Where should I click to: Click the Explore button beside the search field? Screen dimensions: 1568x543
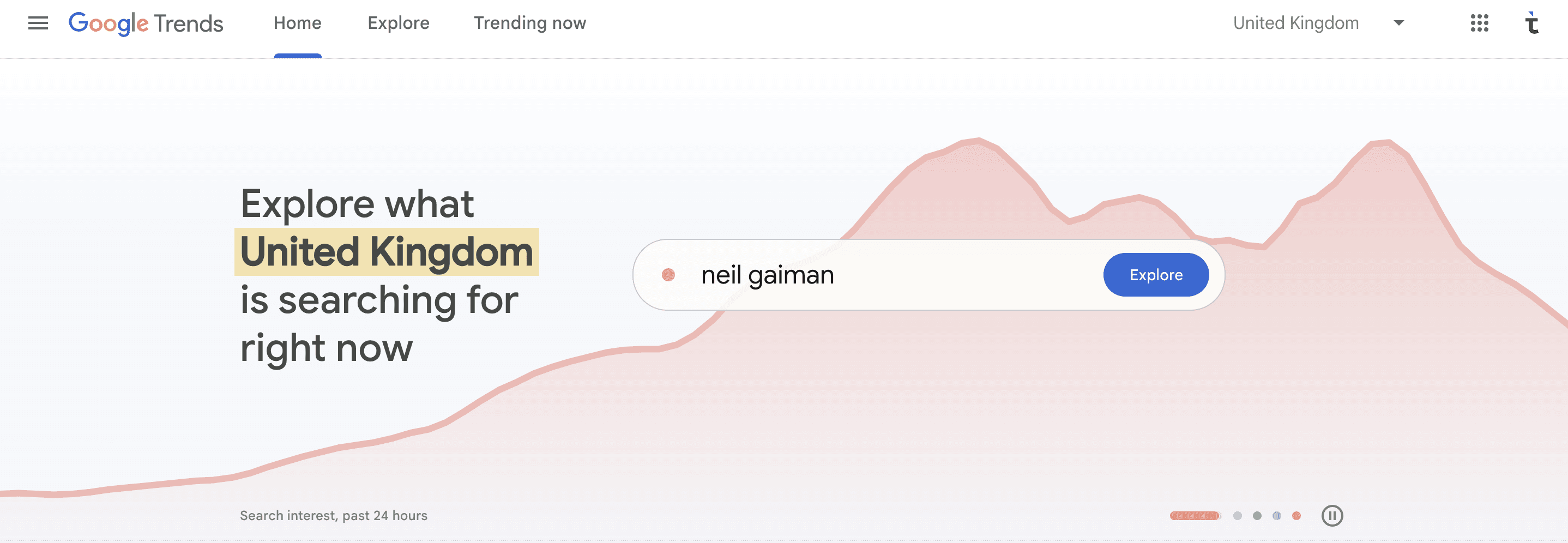point(1155,275)
